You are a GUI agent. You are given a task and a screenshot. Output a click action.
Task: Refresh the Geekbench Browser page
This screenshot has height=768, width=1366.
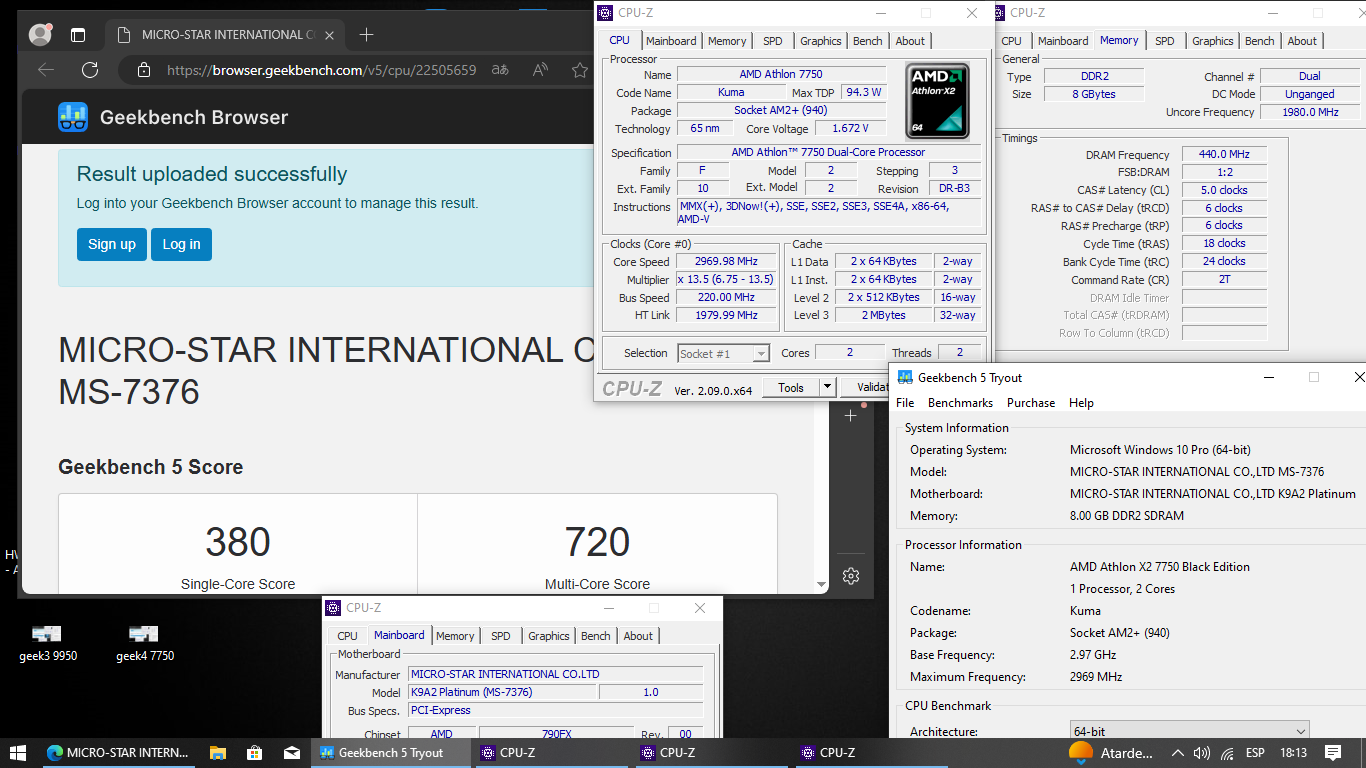coord(90,70)
